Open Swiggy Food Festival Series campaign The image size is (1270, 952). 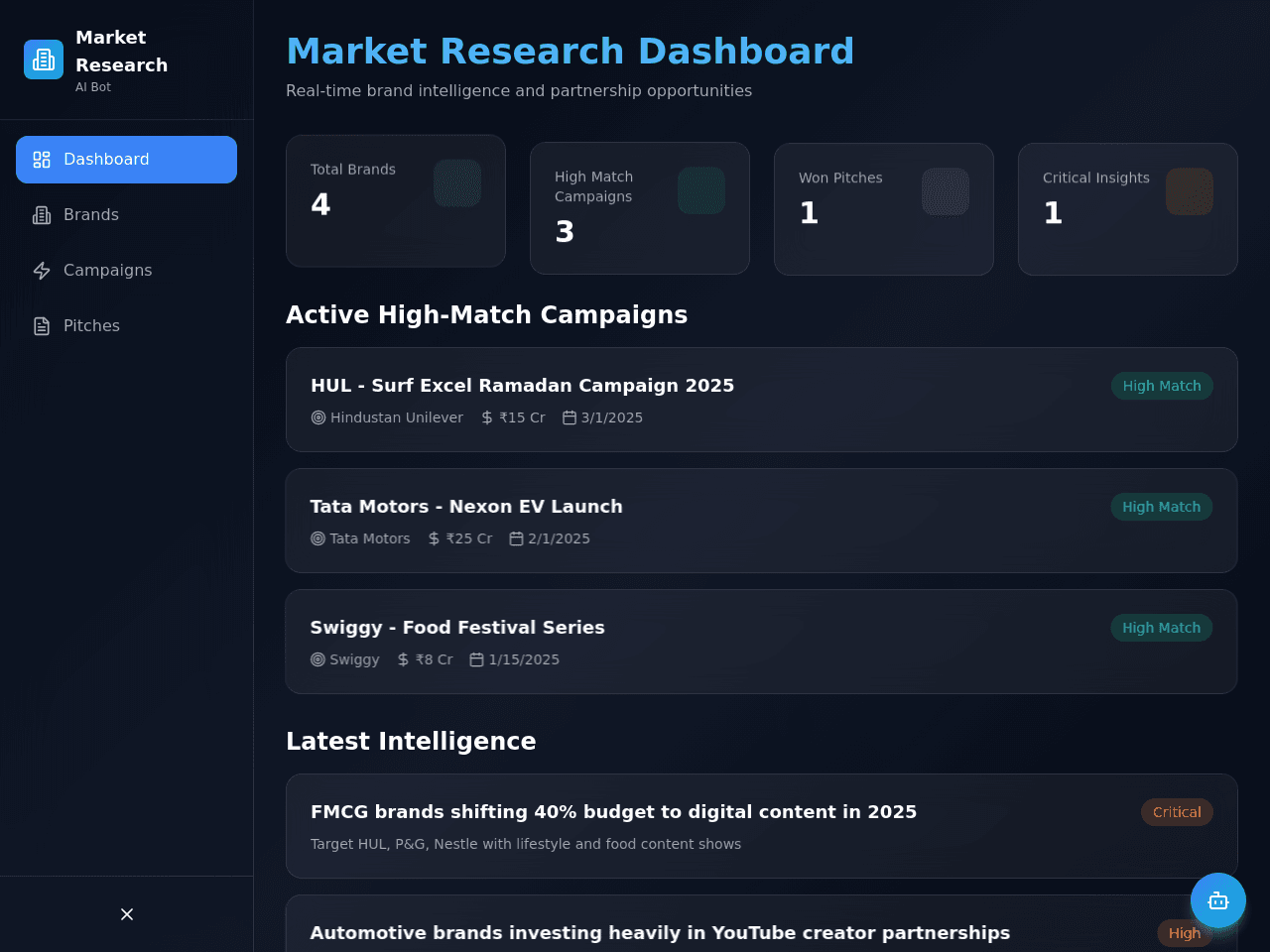pyautogui.click(x=761, y=642)
